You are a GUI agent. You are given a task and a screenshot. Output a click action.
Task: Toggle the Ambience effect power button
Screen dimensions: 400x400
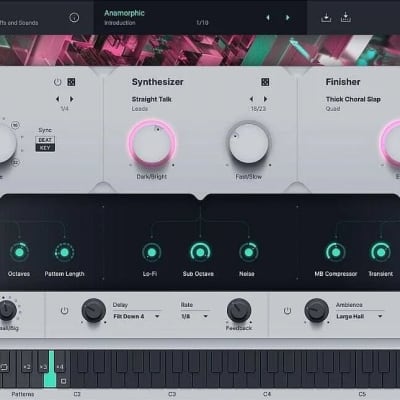pyautogui.click(x=287, y=311)
